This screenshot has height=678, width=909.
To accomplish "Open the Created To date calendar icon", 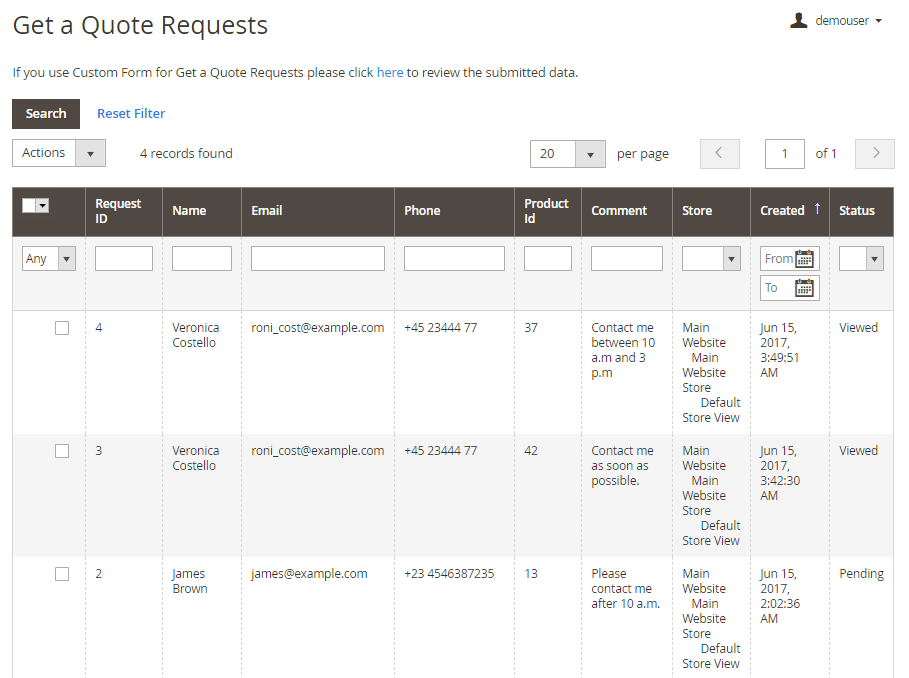I will 804,288.
